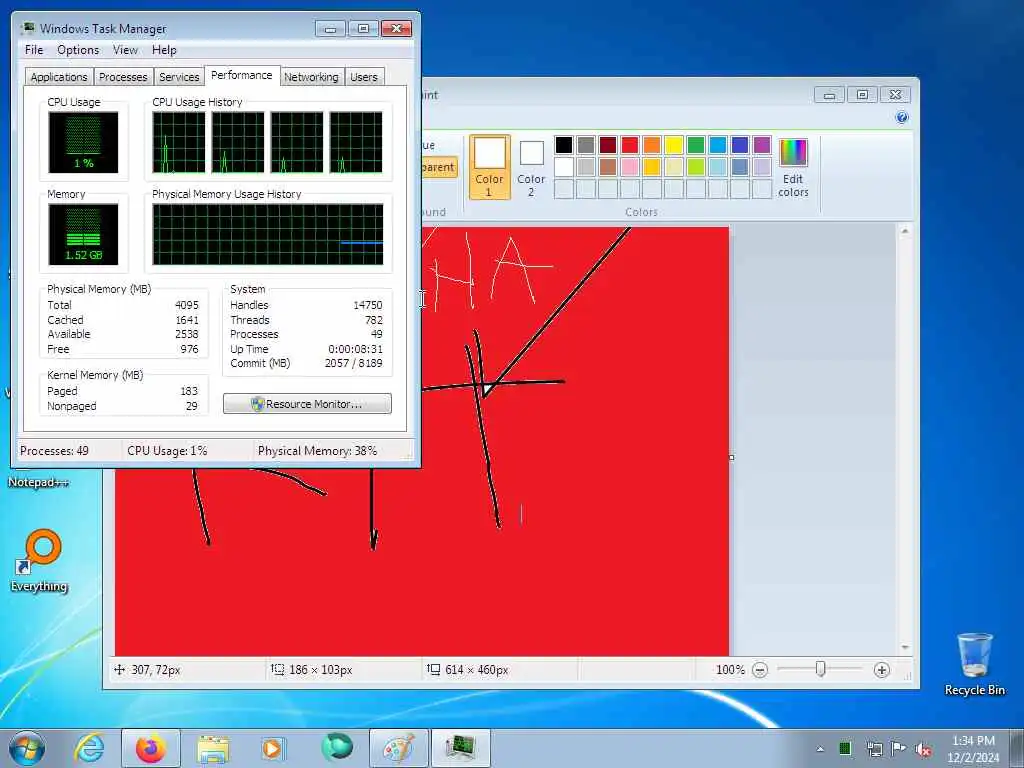This screenshot has width=1024, height=768.
Task: Click the Paint vertical scrollbar down arrow
Action: tap(904, 647)
